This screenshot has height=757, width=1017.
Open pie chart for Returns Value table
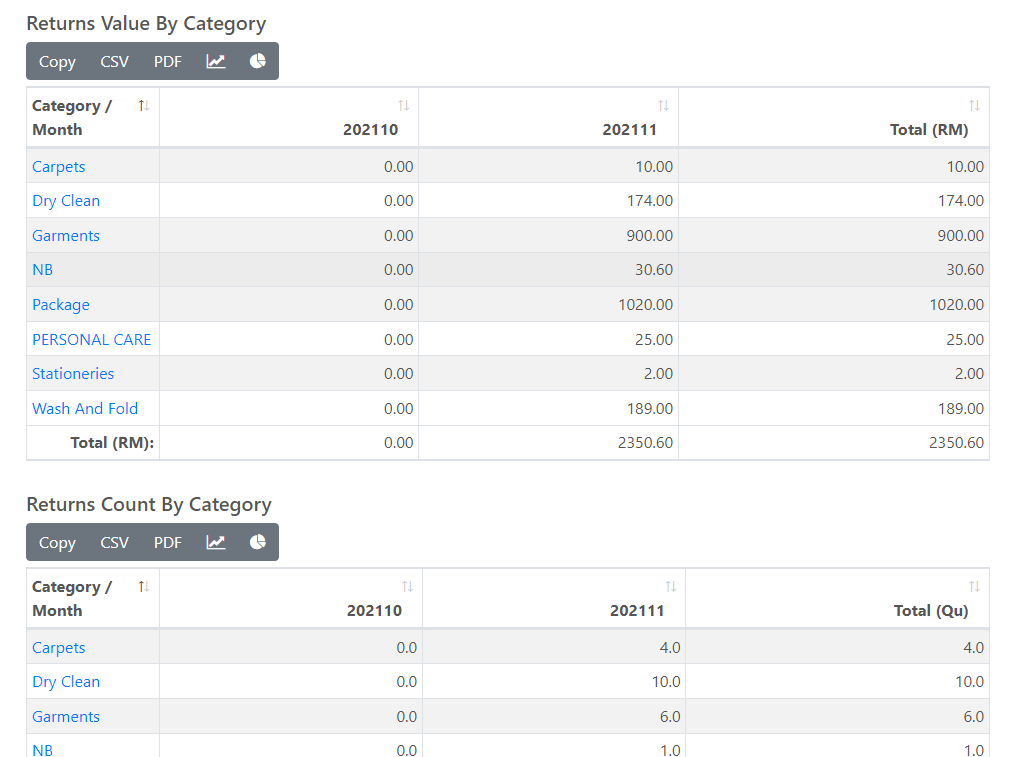pos(257,61)
